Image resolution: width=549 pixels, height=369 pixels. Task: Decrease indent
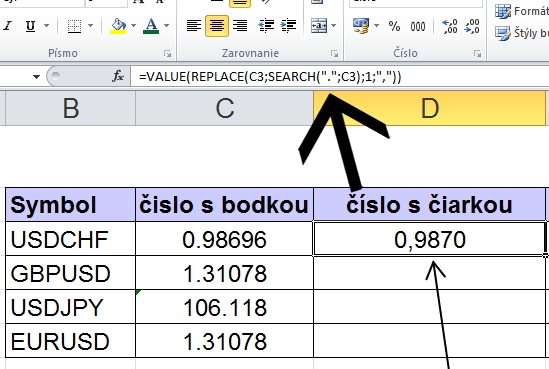click(266, 26)
